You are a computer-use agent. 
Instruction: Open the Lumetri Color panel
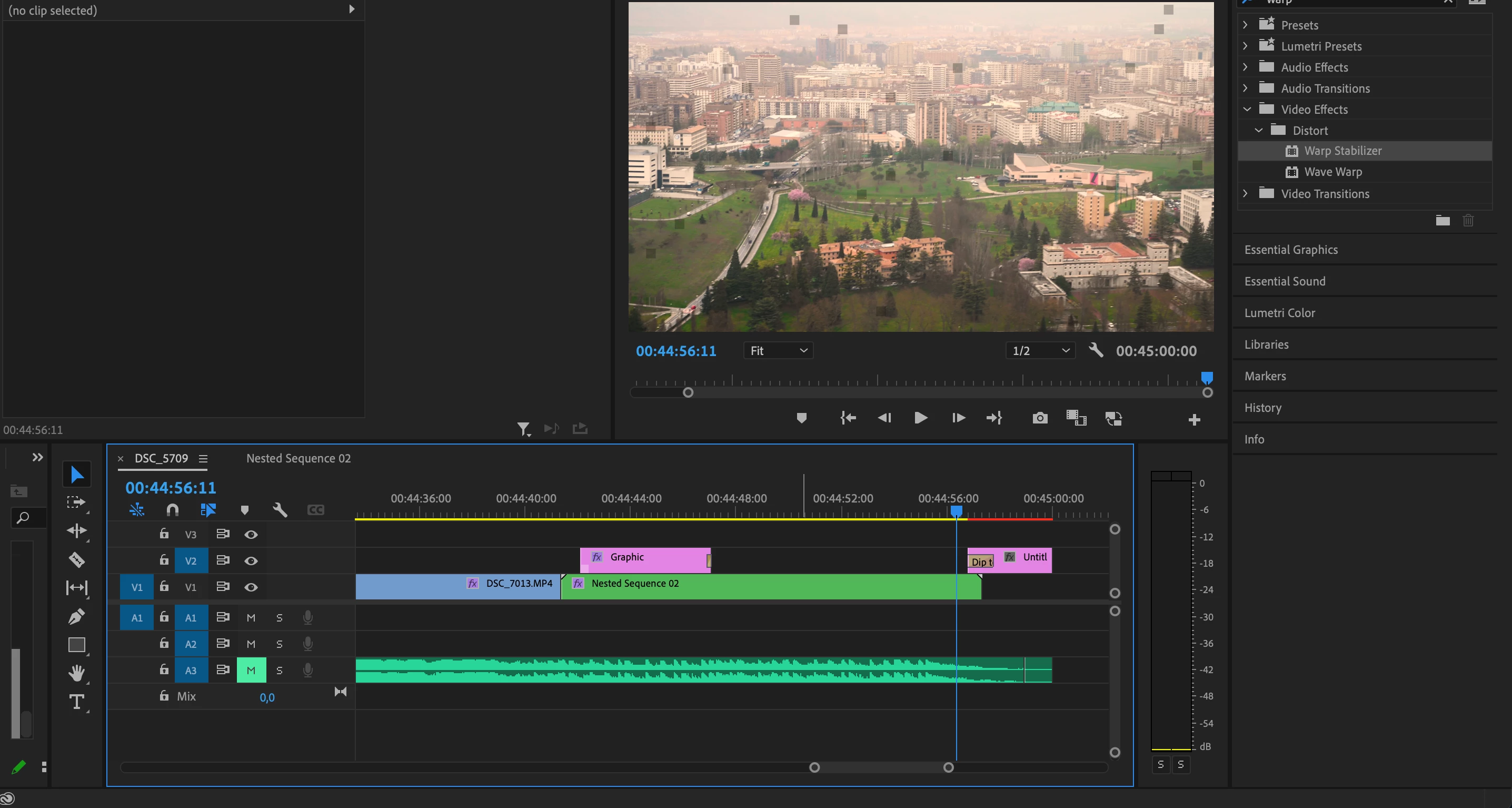tap(1279, 313)
